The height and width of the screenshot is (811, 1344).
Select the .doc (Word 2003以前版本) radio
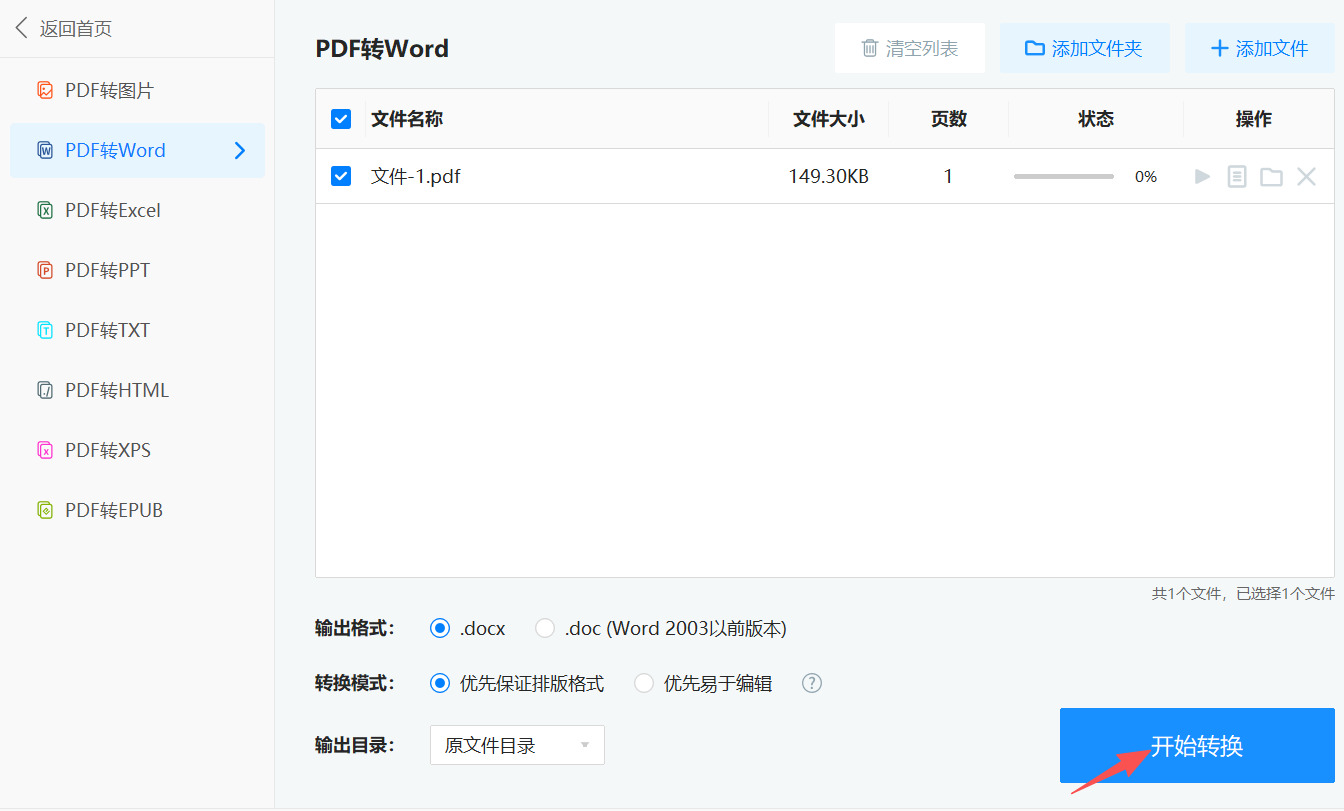545,629
